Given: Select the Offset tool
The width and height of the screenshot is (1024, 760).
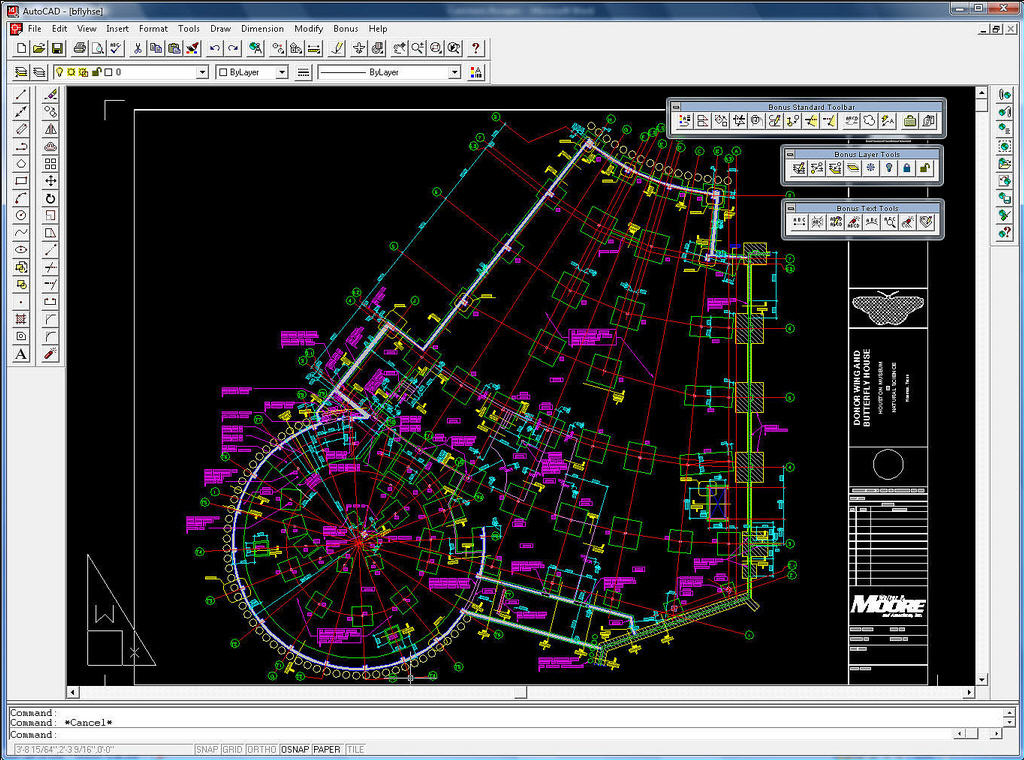Looking at the screenshot, I should click(x=50, y=146).
